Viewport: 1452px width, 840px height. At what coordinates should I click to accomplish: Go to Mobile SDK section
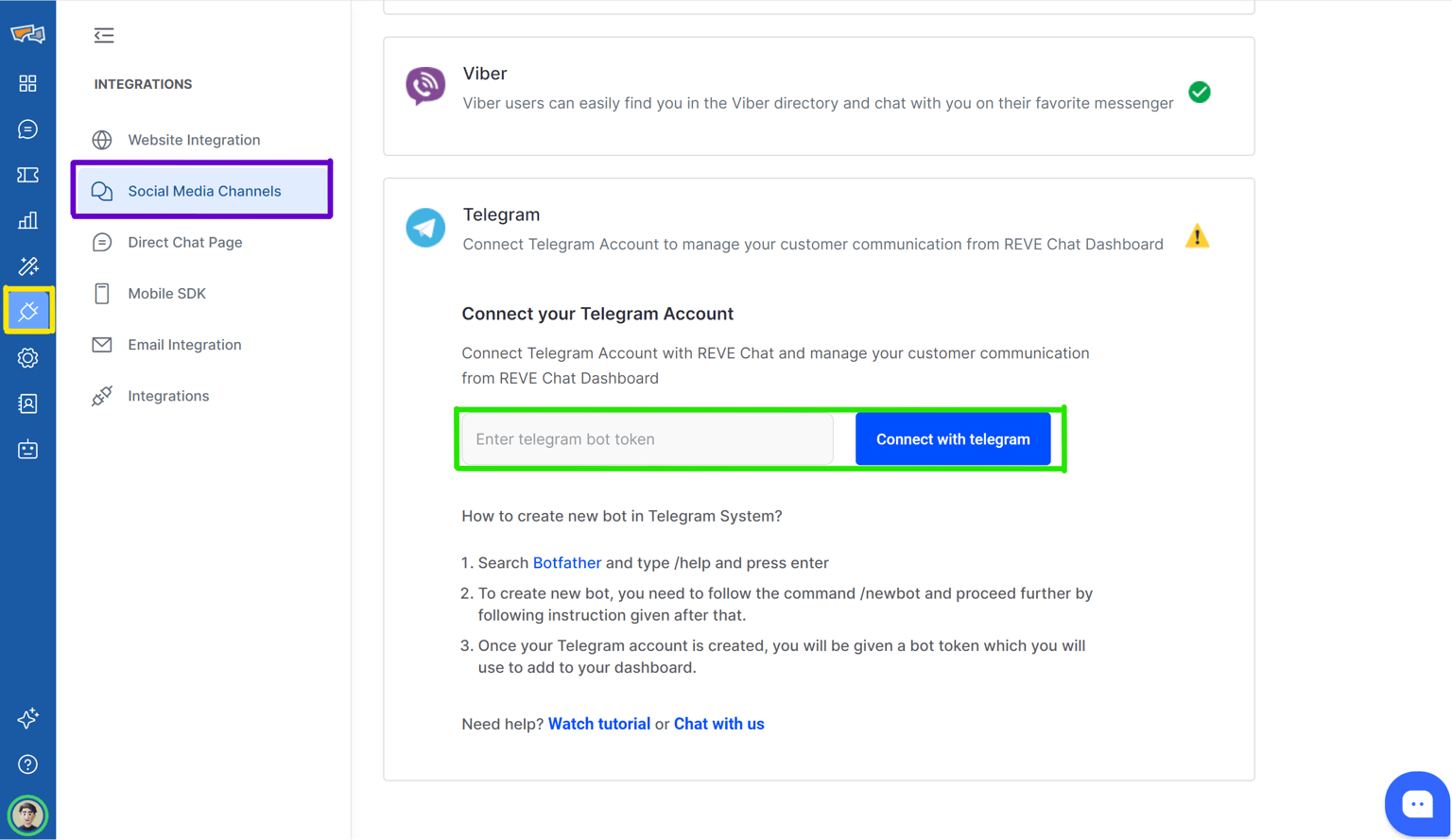click(x=166, y=294)
